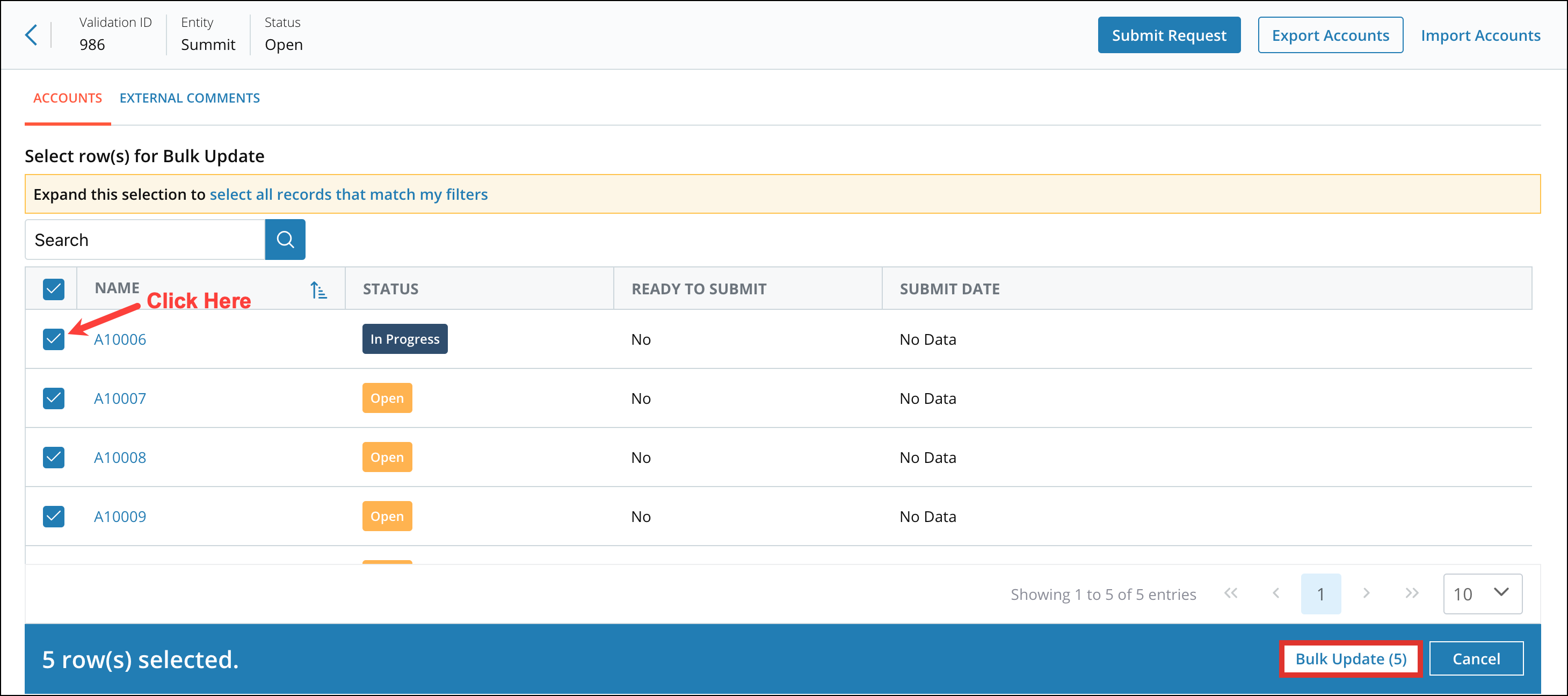Image resolution: width=1568 pixels, height=696 pixels.
Task: Click Ready to Submit value No for A10008
Action: click(641, 458)
